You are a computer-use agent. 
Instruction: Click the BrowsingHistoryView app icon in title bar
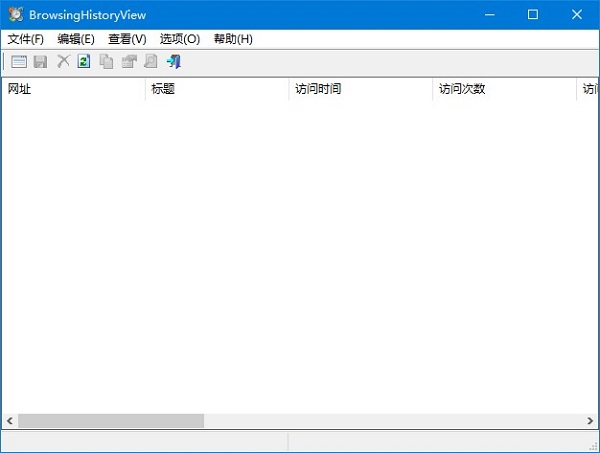coord(16,15)
